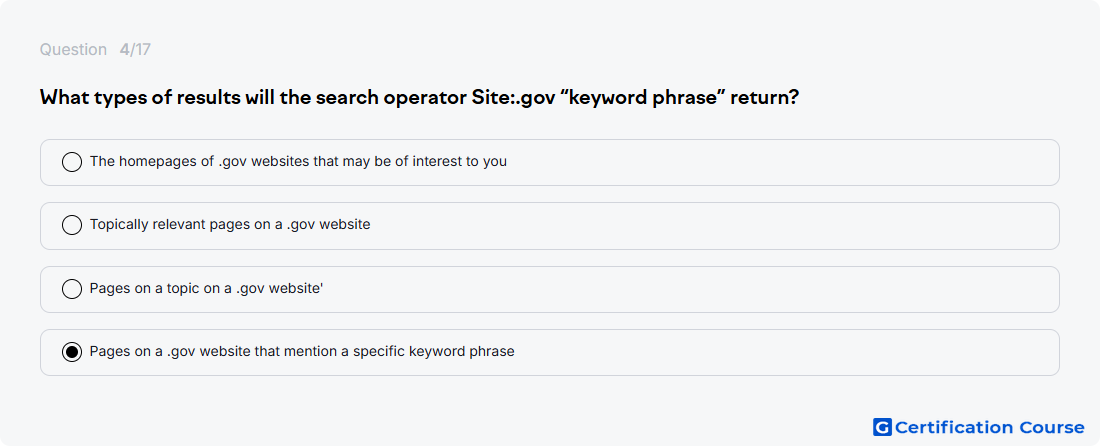Click blank area of the fourth answer card
This screenshot has height=446, width=1100.
click(x=772, y=352)
